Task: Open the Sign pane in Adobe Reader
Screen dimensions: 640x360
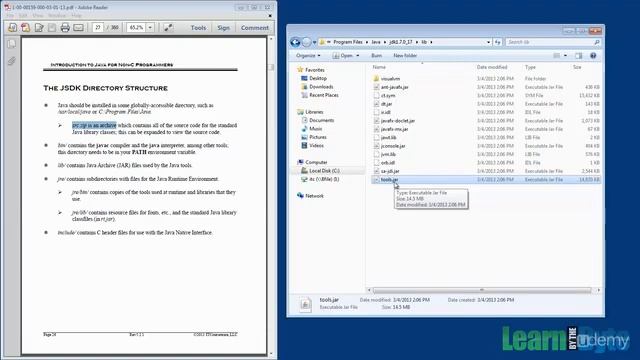Action: tap(223, 28)
